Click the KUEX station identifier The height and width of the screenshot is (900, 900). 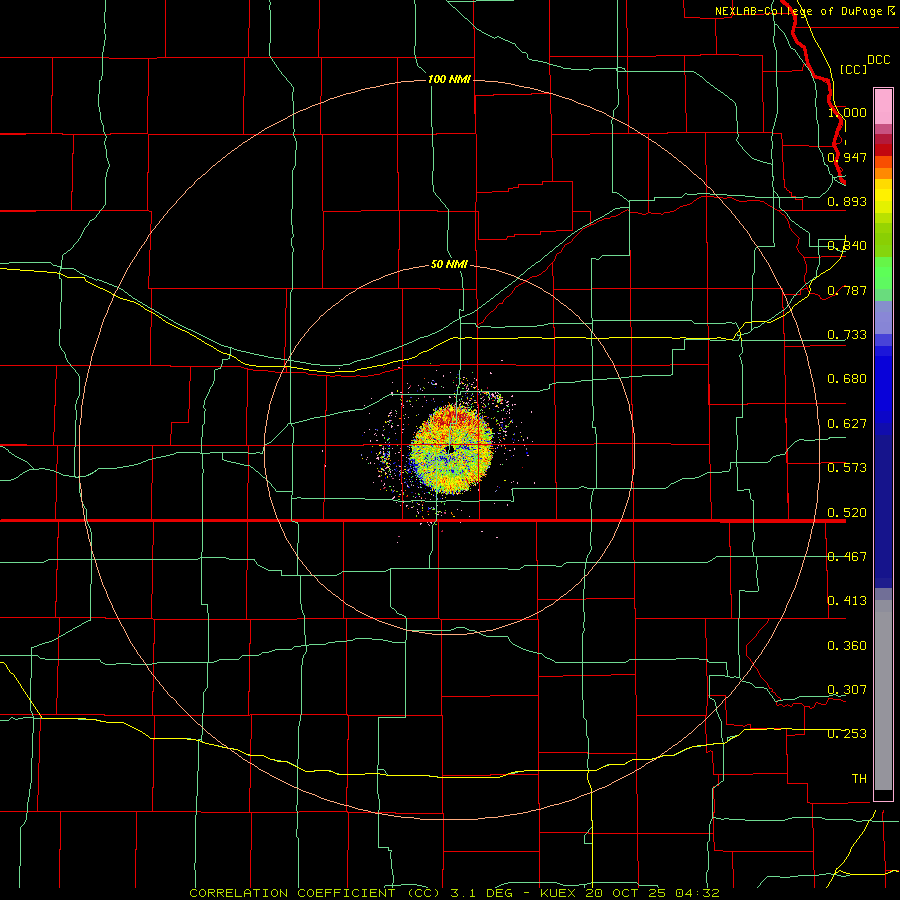click(560, 893)
